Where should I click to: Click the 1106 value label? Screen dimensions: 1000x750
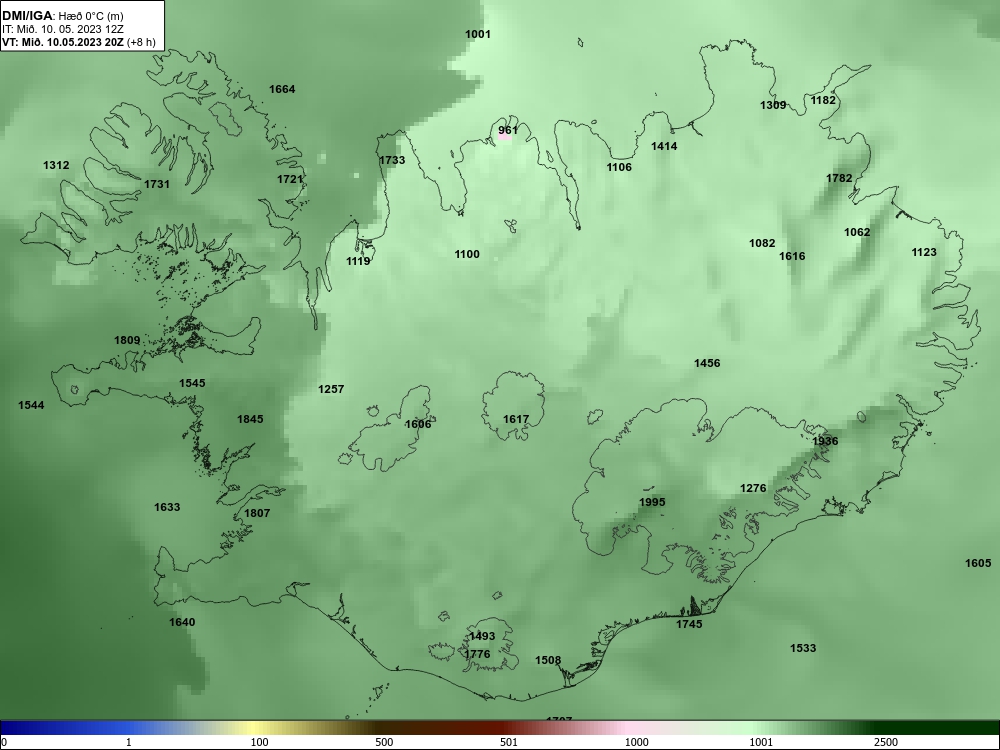point(619,167)
